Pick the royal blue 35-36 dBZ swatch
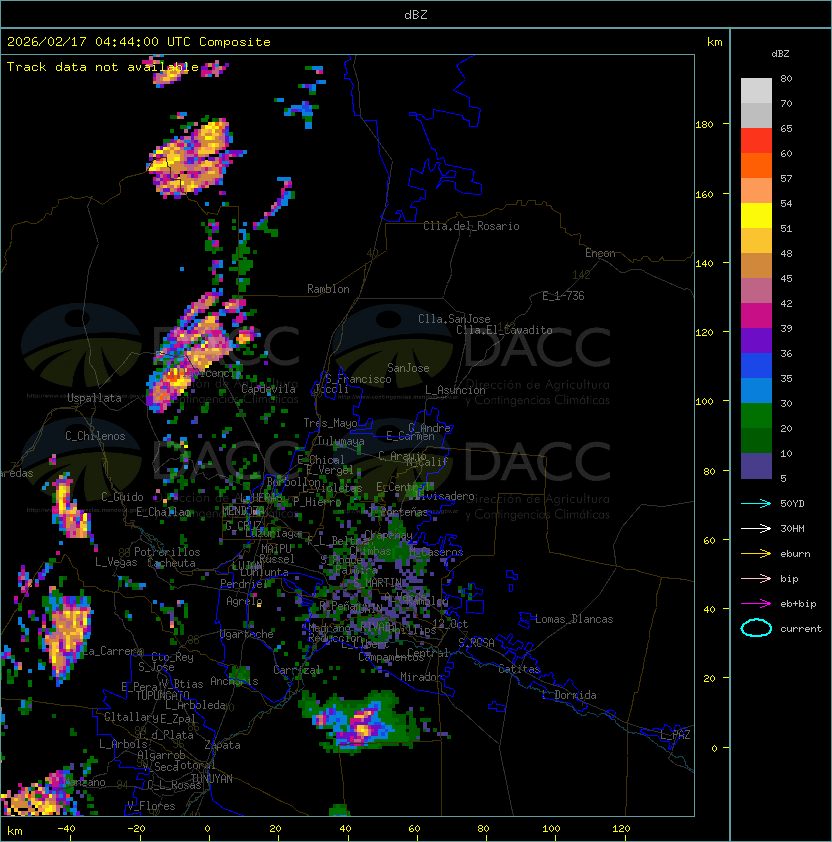832x842 pixels. (x=756, y=366)
